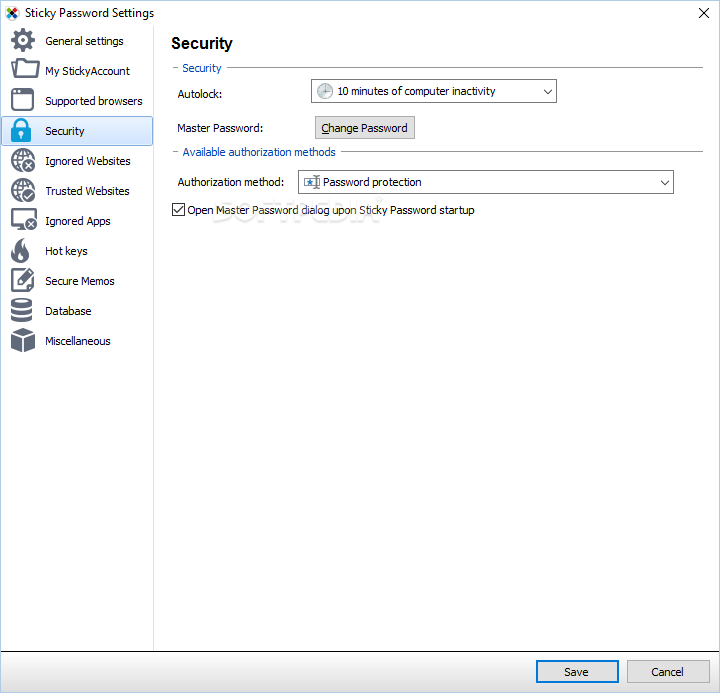Uncheck Open Master Password dialog upon startup
Image resolution: width=720 pixels, height=693 pixels.
pos(178,209)
